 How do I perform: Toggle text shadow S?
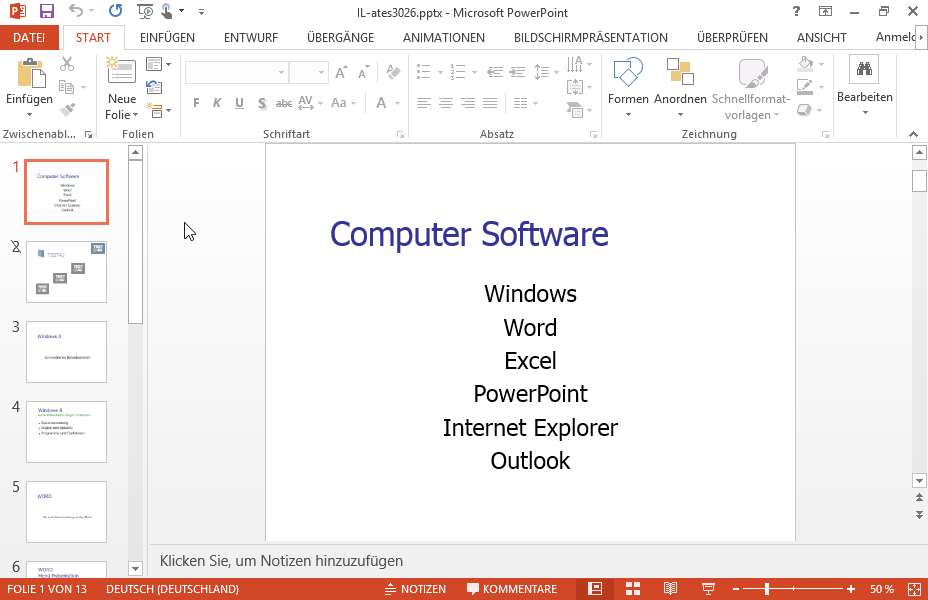[x=262, y=103]
